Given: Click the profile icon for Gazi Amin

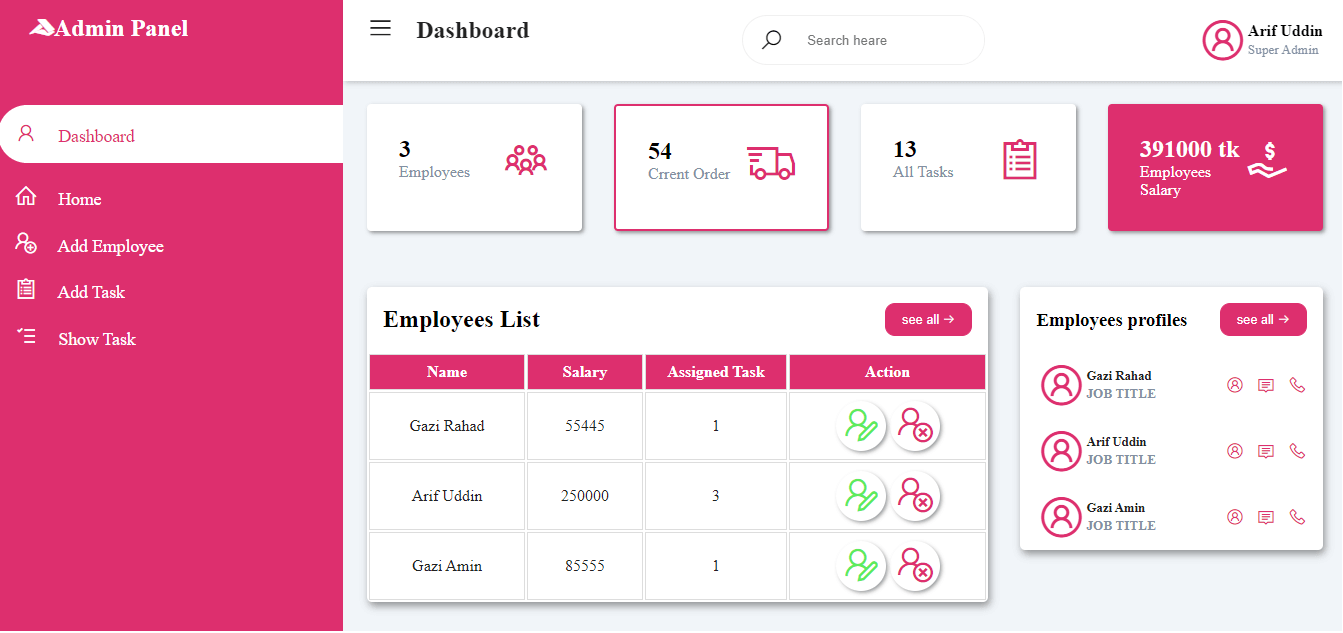Looking at the screenshot, I should coord(1235,517).
